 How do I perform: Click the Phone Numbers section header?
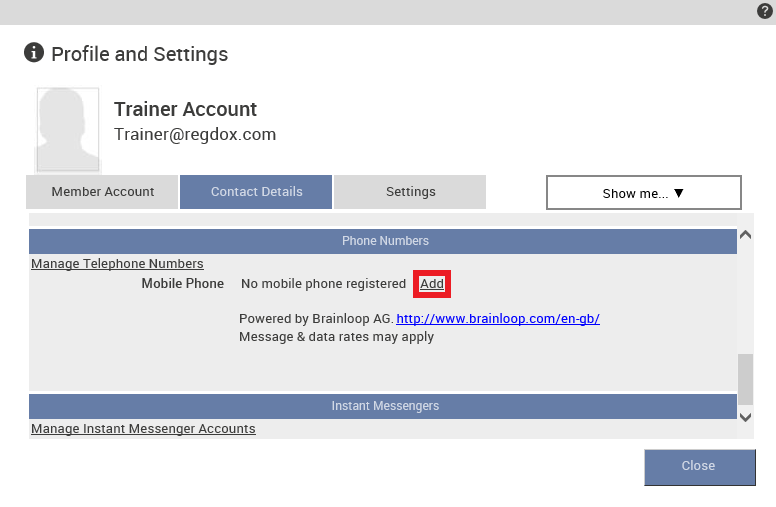click(383, 241)
